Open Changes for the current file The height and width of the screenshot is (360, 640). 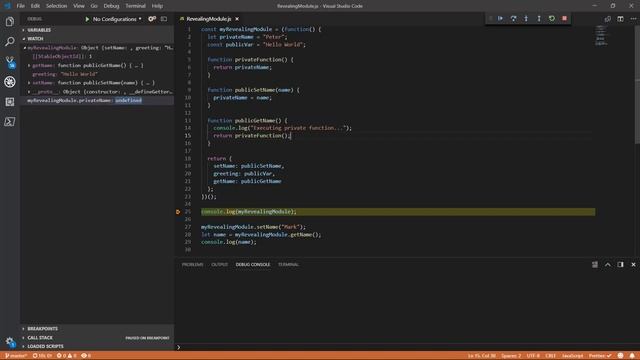608,19
